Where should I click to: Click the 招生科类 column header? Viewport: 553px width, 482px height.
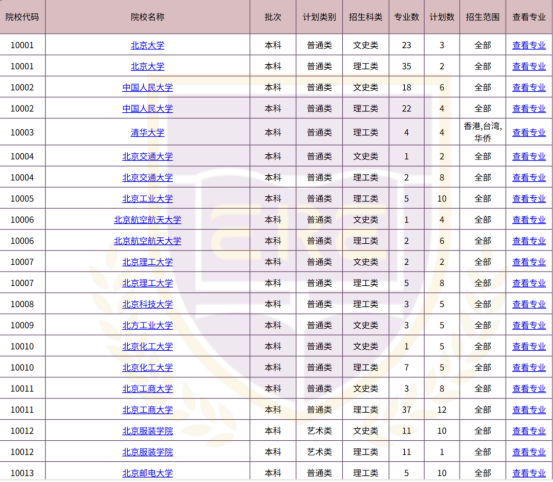365,17
